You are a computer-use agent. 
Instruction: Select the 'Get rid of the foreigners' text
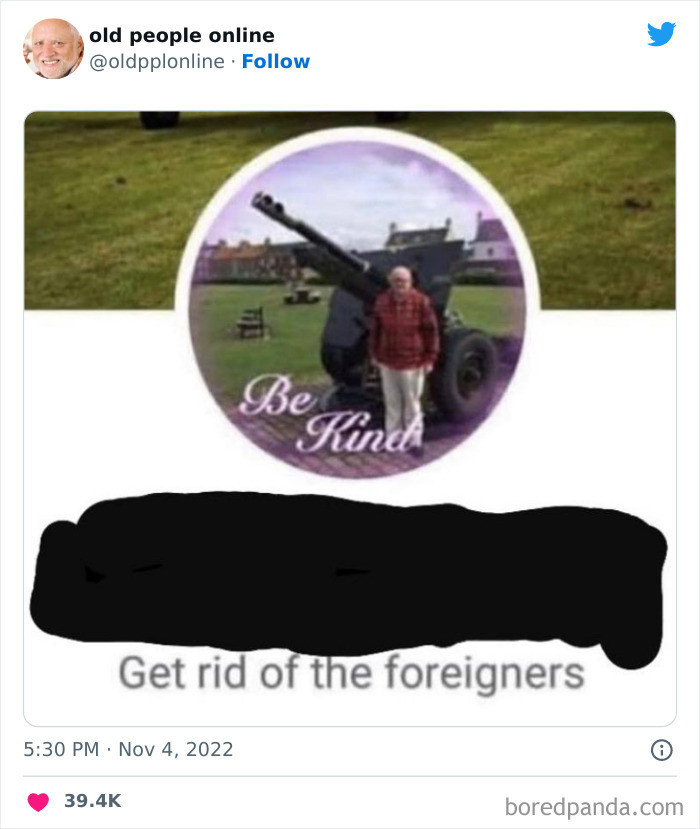point(352,672)
